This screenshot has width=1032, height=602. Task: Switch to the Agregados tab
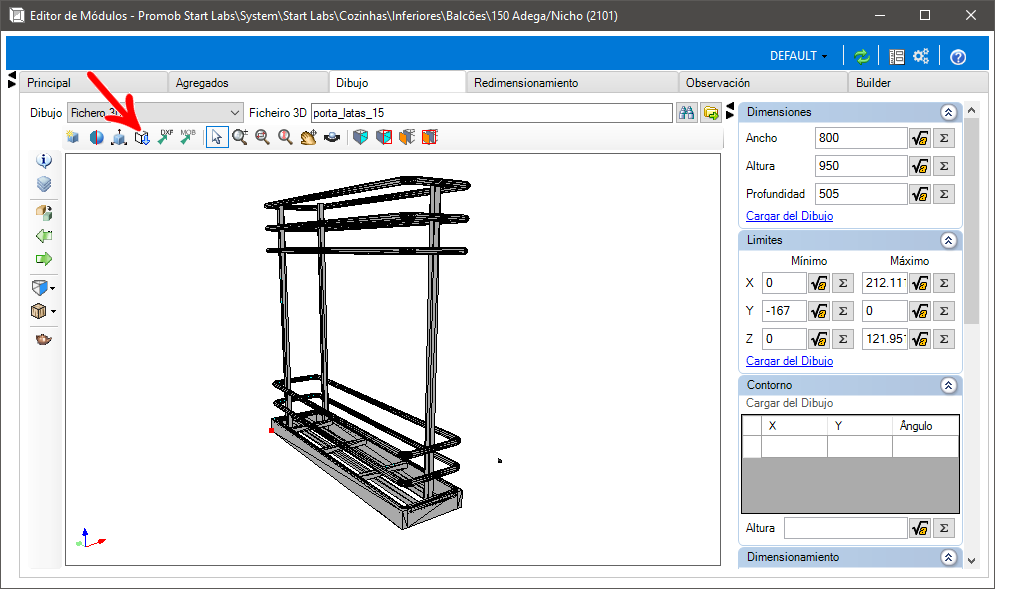pyautogui.click(x=247, y=83)
